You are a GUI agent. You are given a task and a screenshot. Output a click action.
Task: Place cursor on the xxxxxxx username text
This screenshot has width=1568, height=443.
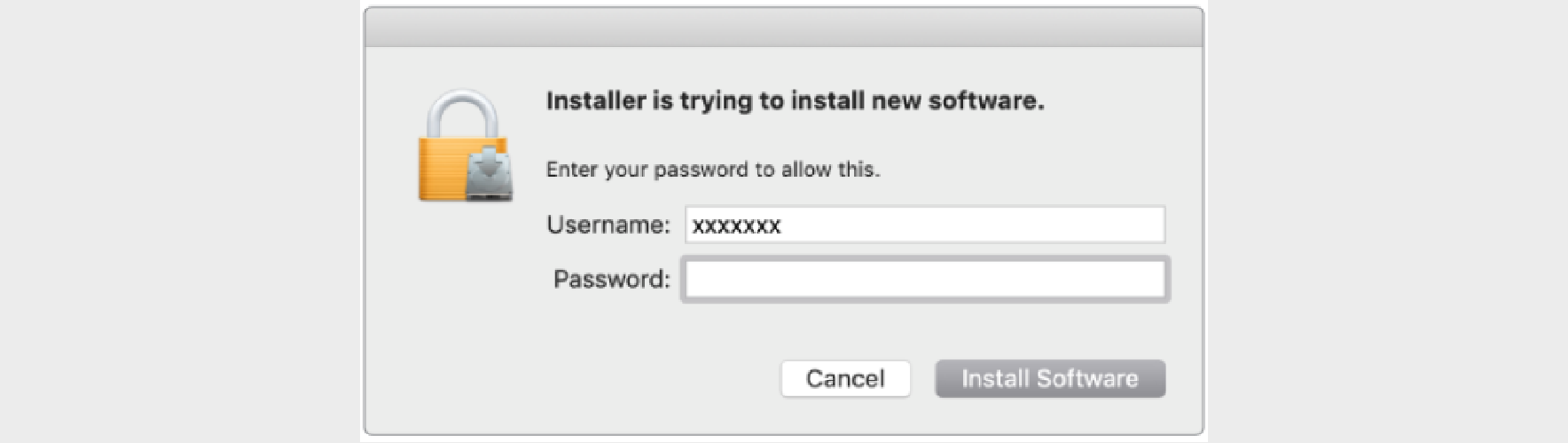tap(736, 226)
